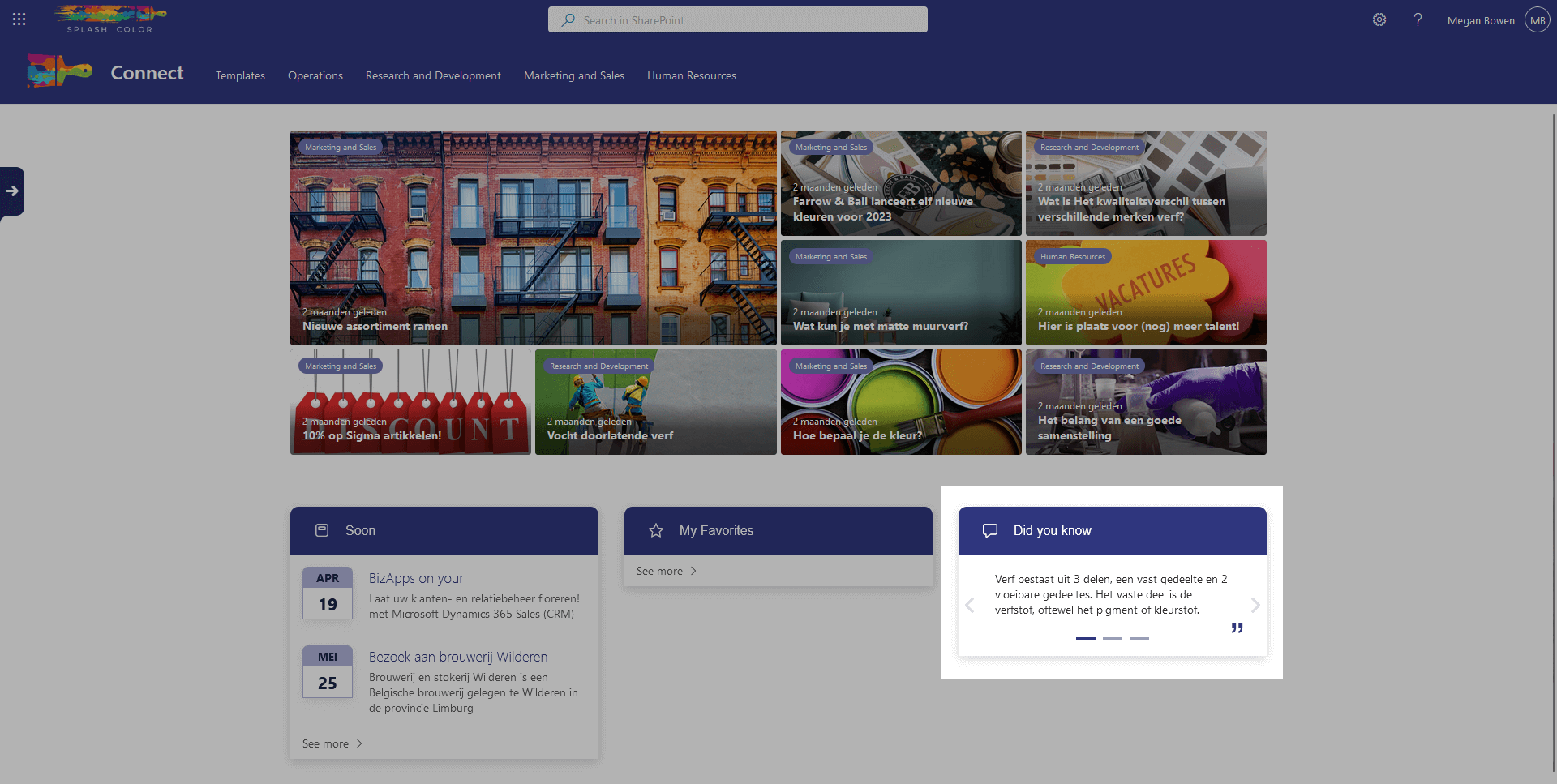Click the My Favorites header title
Viewport: 1557px width, 784px height.
coord(716,530)
